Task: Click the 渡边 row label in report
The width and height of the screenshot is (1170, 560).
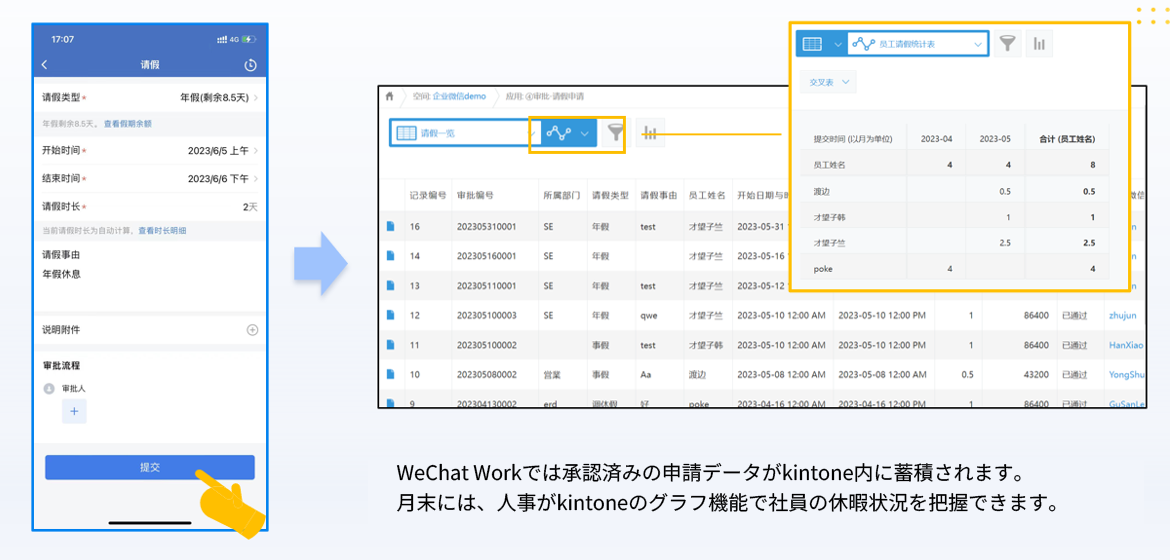Action: (x=821, y=191)
